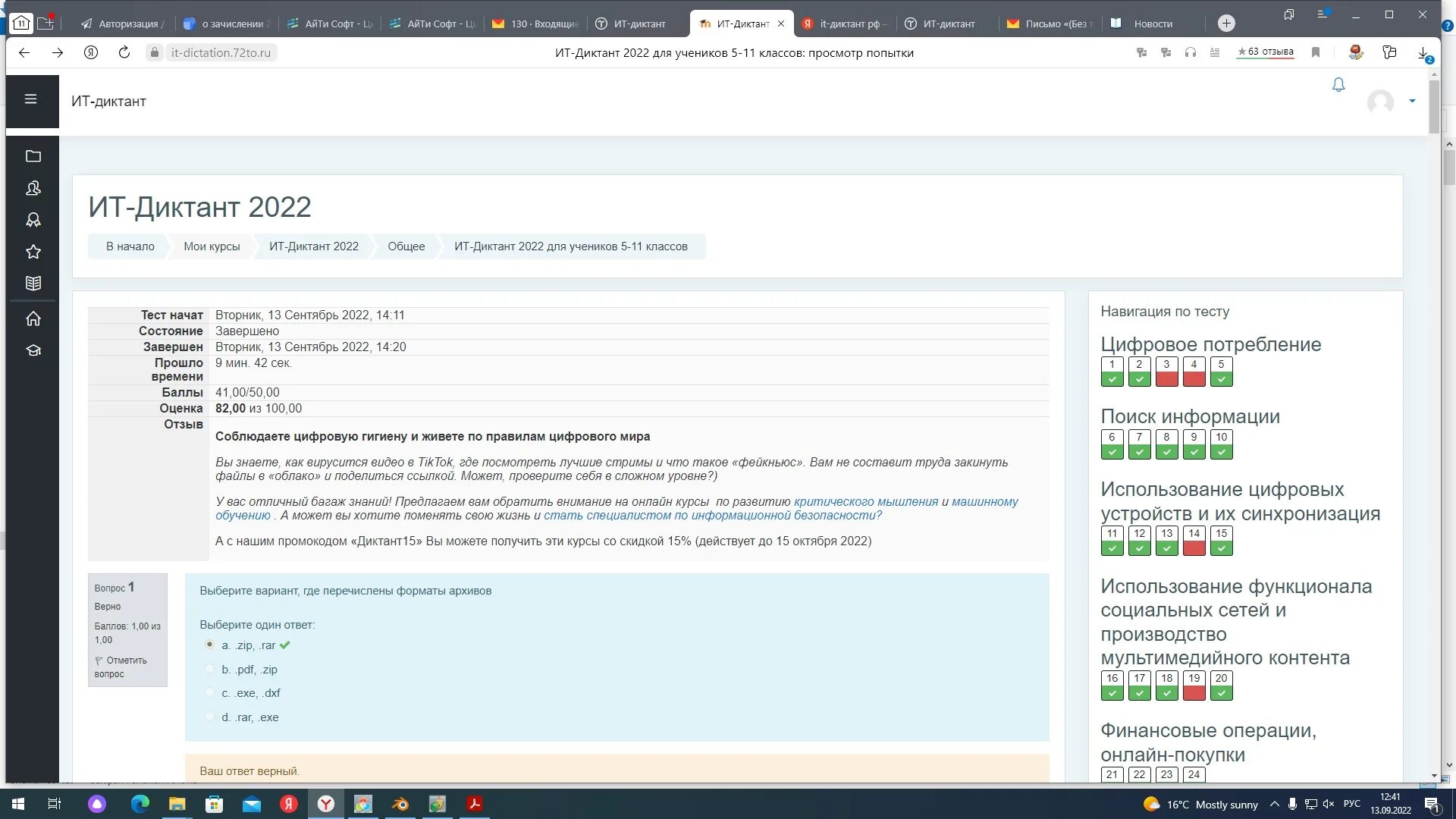Switch to the о зачислении tab
The width and height of the screenshot is (1456, 819).
coord(227,24)
